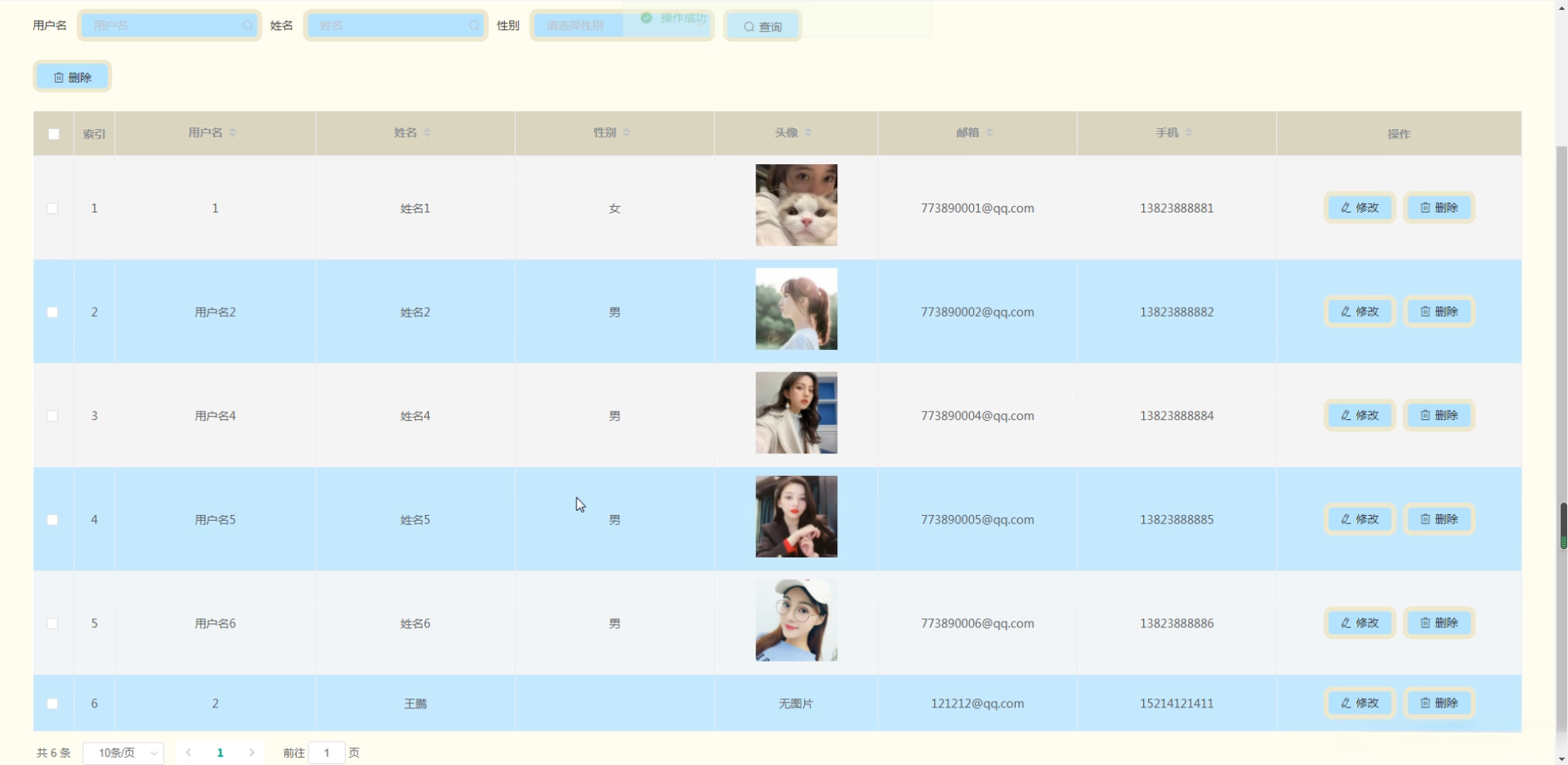Open avatar thumbnail of 姓名5
This screenshot has width=1568, height=765.
pos(796,517)
